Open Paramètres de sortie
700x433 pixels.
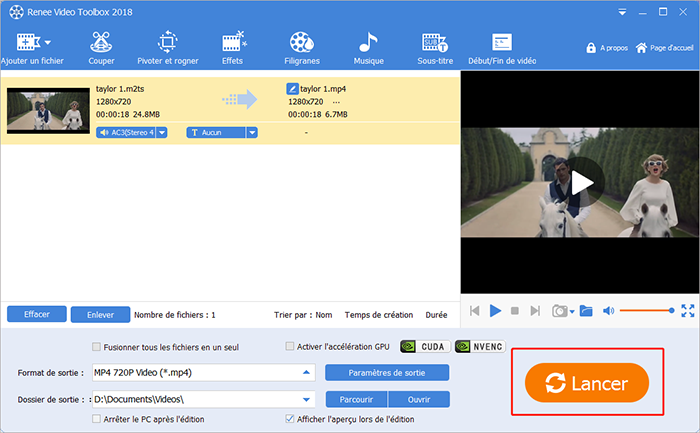(387, 373)
